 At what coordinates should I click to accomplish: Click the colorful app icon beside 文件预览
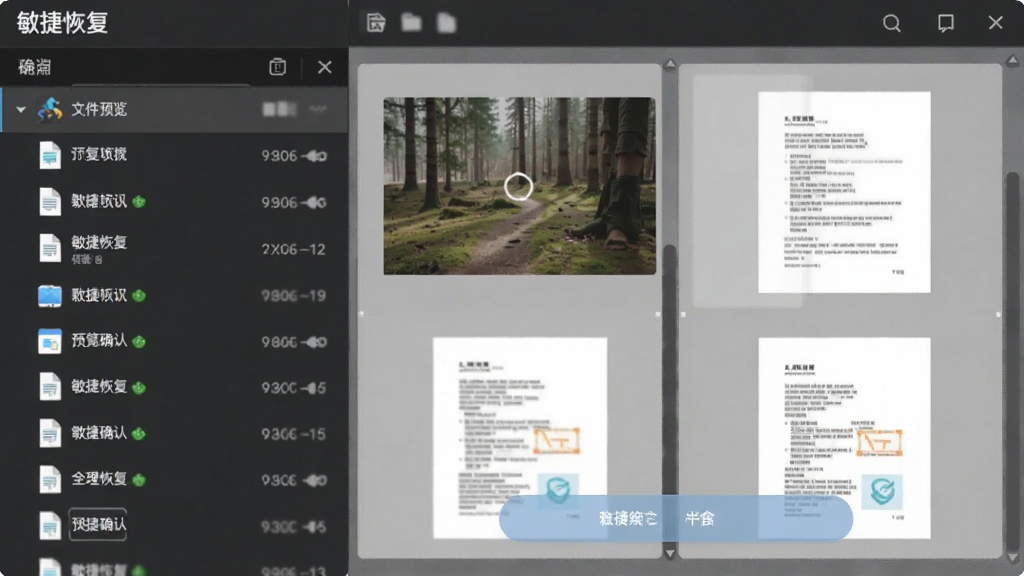(50, 109)
